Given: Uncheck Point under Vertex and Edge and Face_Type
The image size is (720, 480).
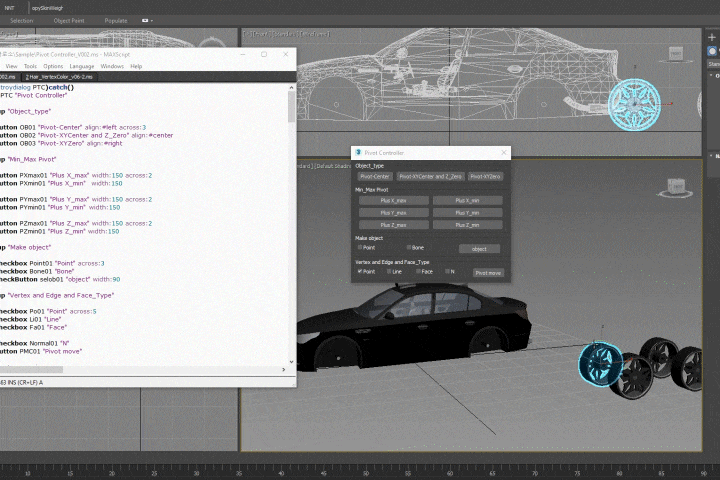Looking at the screenshot, I should [x=360, y=271].
